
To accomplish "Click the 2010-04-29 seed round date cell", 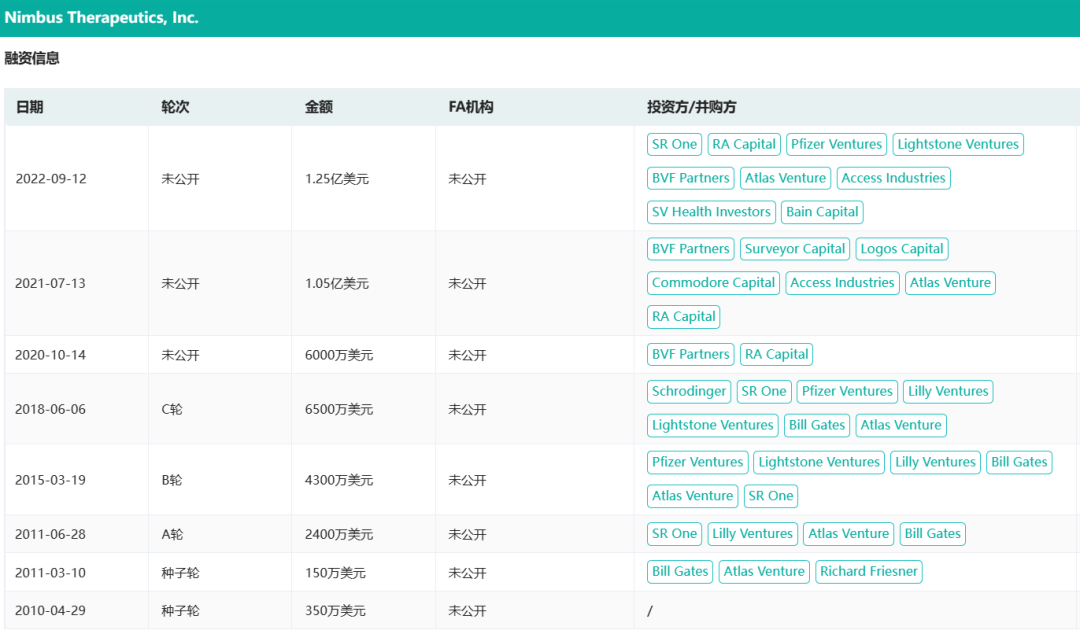I will pyautogui.click(x=50, y=610).
